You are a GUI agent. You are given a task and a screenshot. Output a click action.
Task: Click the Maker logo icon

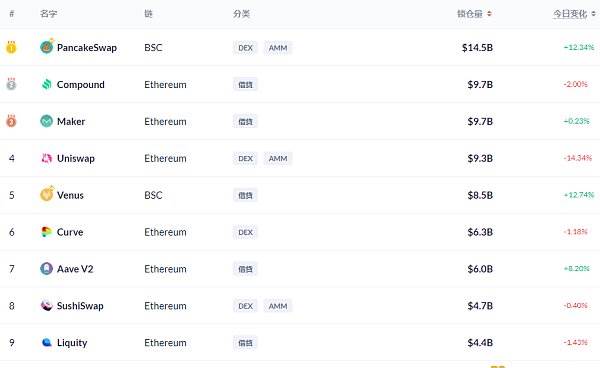click(x=47, y=121)
